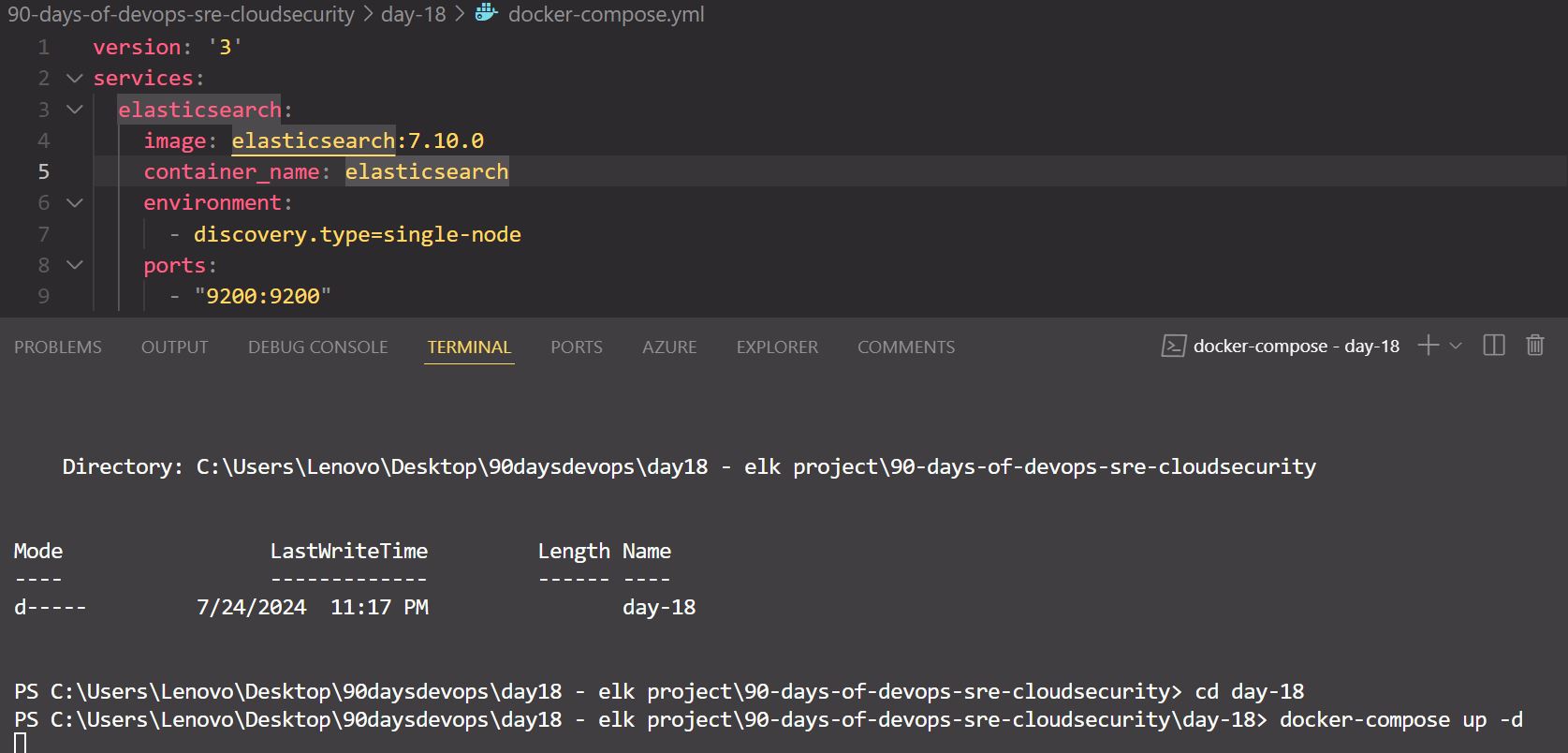The height and width of the screenshot is (753, 1568).
Task: Click the Mode column header in terminal
Action: click(x=38, y=551)
